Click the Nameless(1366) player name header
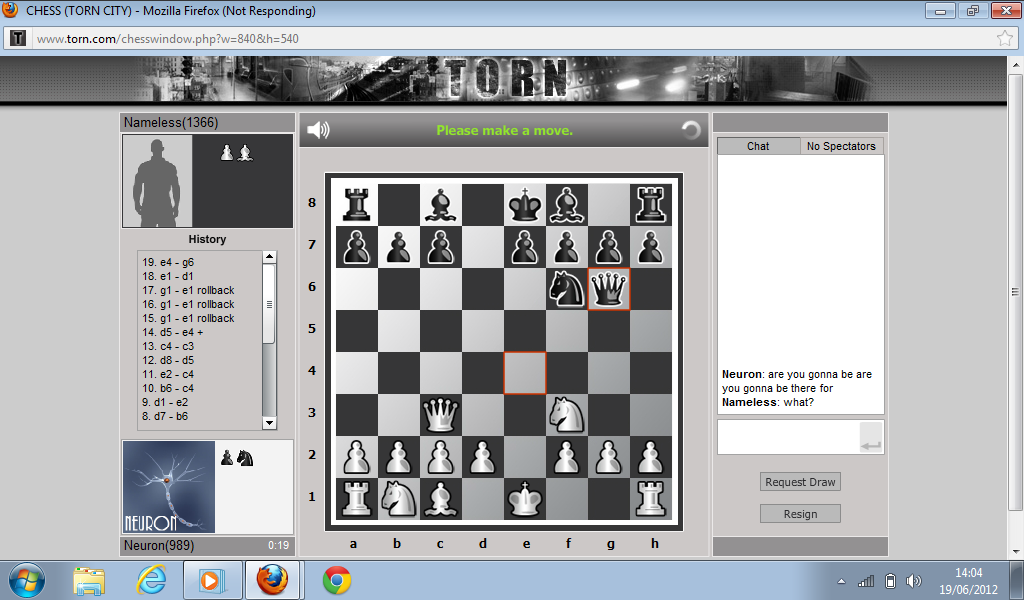Image resolution: width=1024 pixels, height=600 pixels. pos(171,122)
